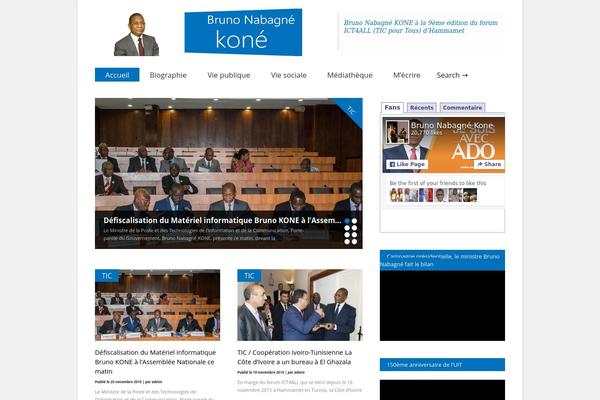Open the Search arrow menu item

pyautogui.click(x=452, y=75)
